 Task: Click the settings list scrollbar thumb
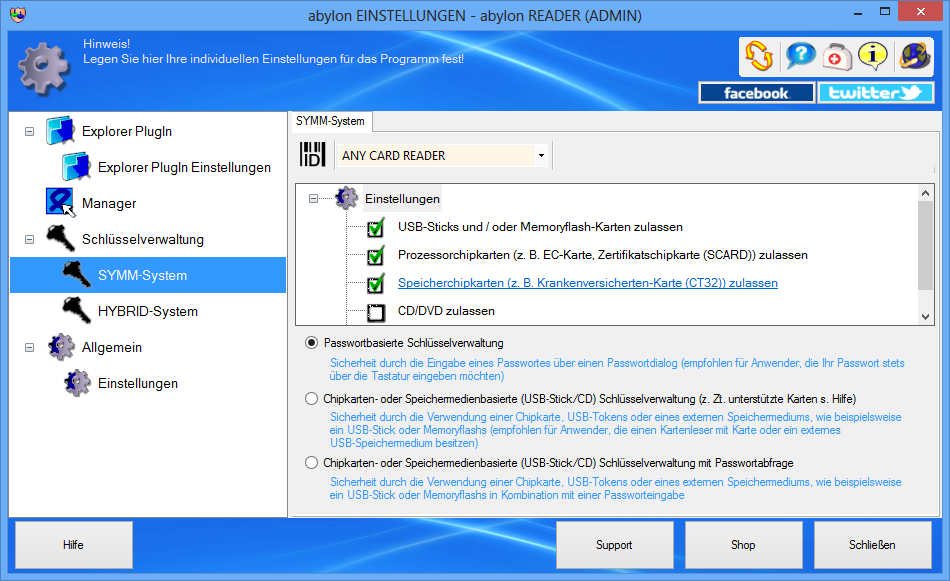925,245
